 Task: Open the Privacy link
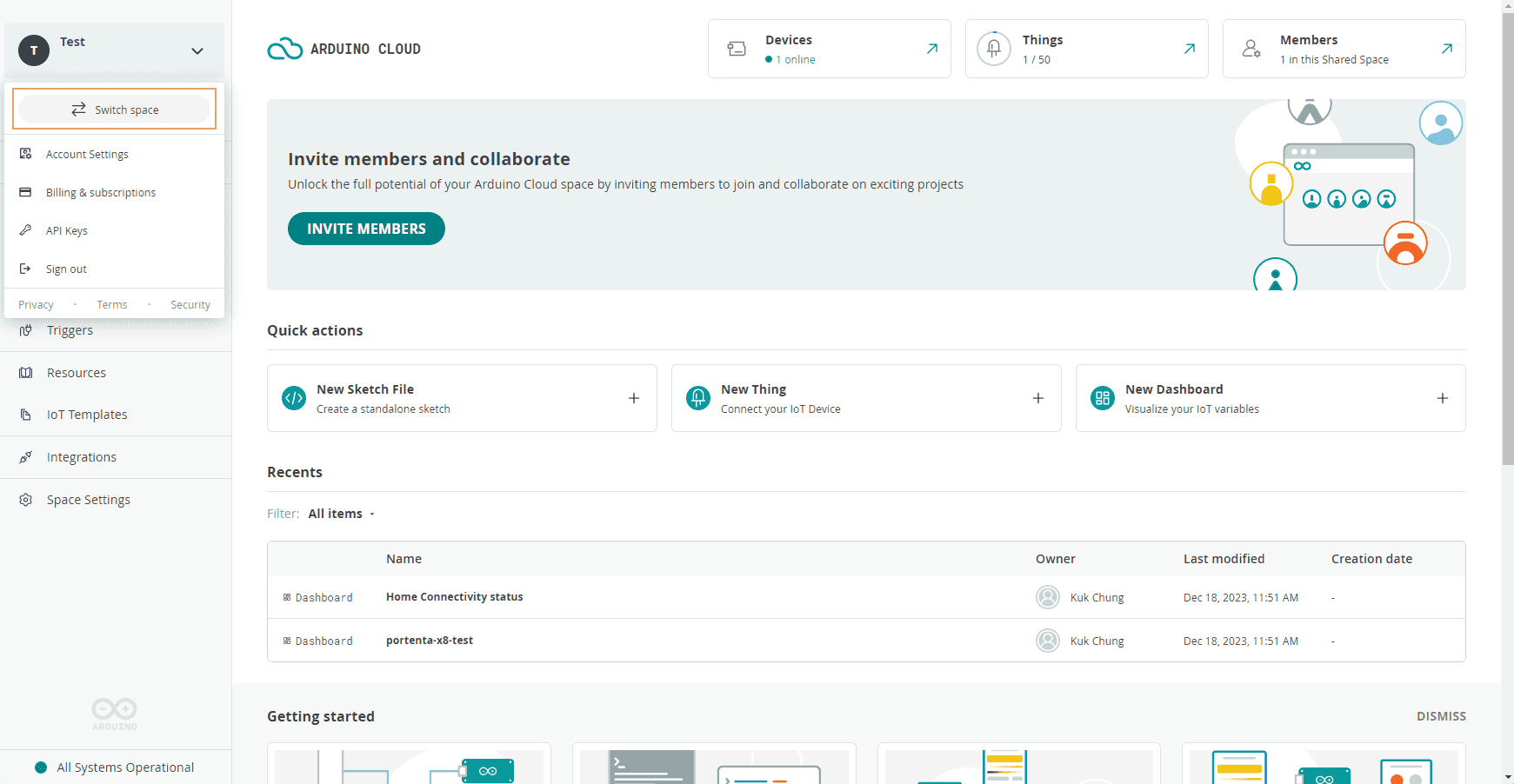point(36,305)
